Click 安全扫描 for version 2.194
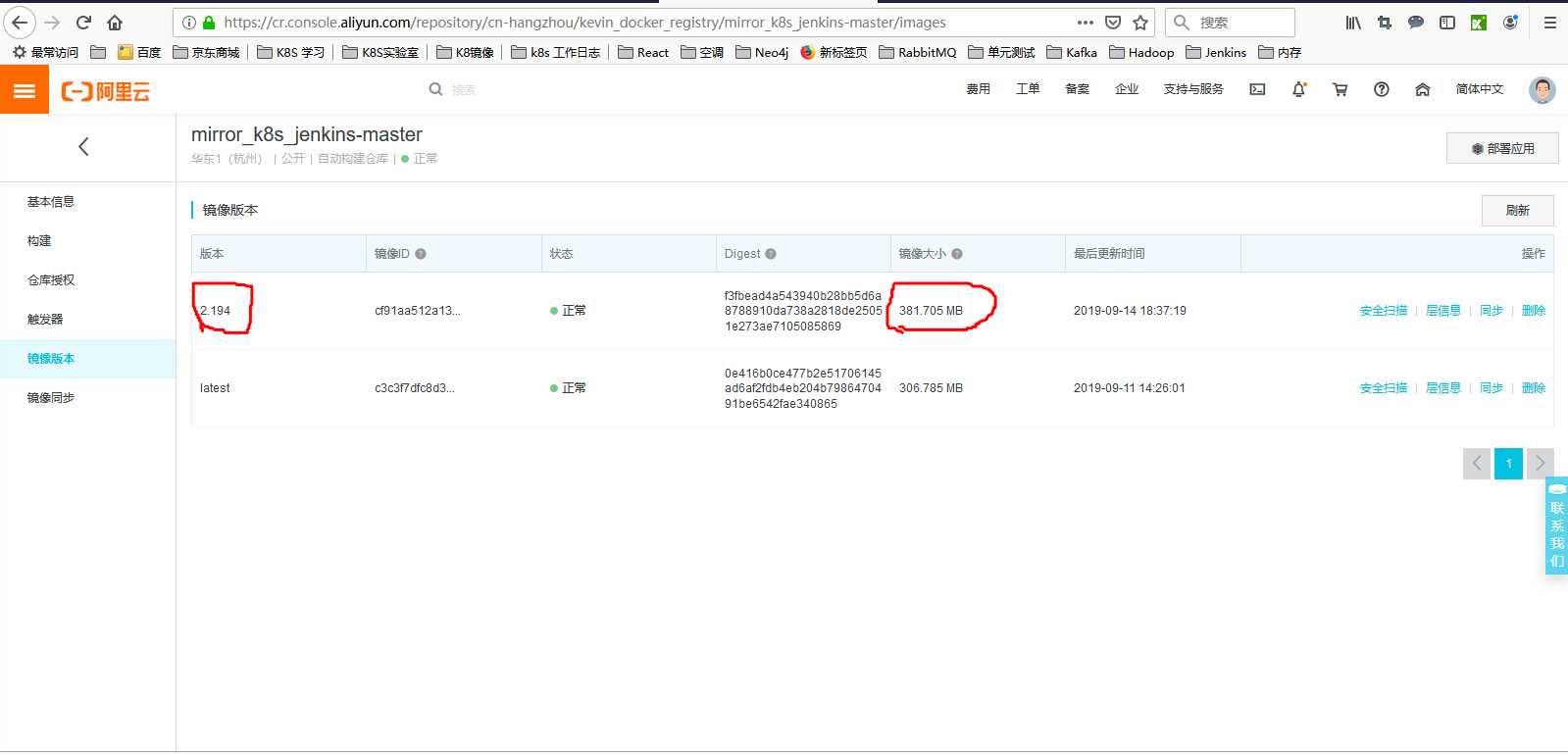1568x754 pixels. point(1383,311)
